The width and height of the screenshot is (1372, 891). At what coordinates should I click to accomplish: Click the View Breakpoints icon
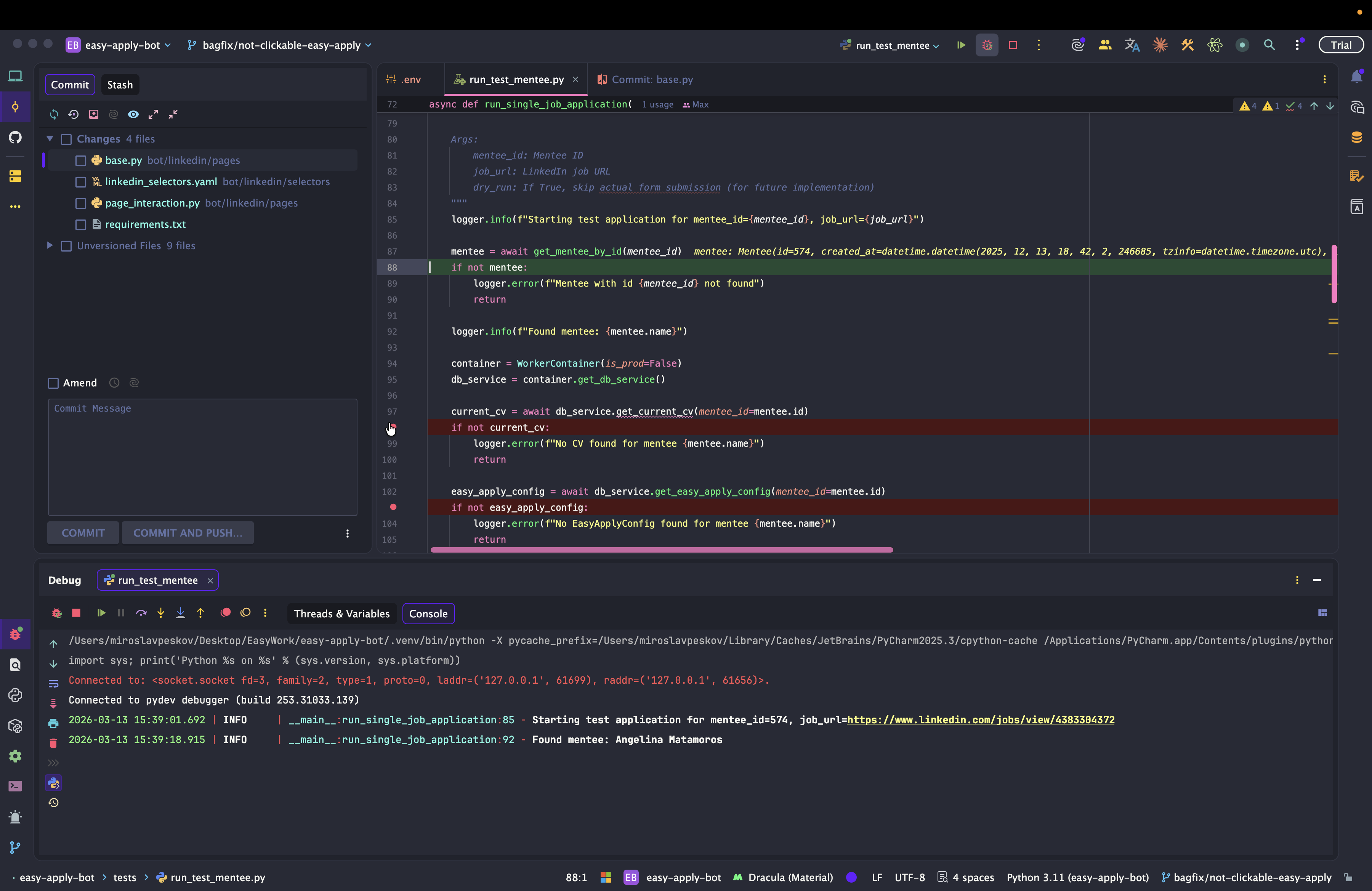click(225, 613)
